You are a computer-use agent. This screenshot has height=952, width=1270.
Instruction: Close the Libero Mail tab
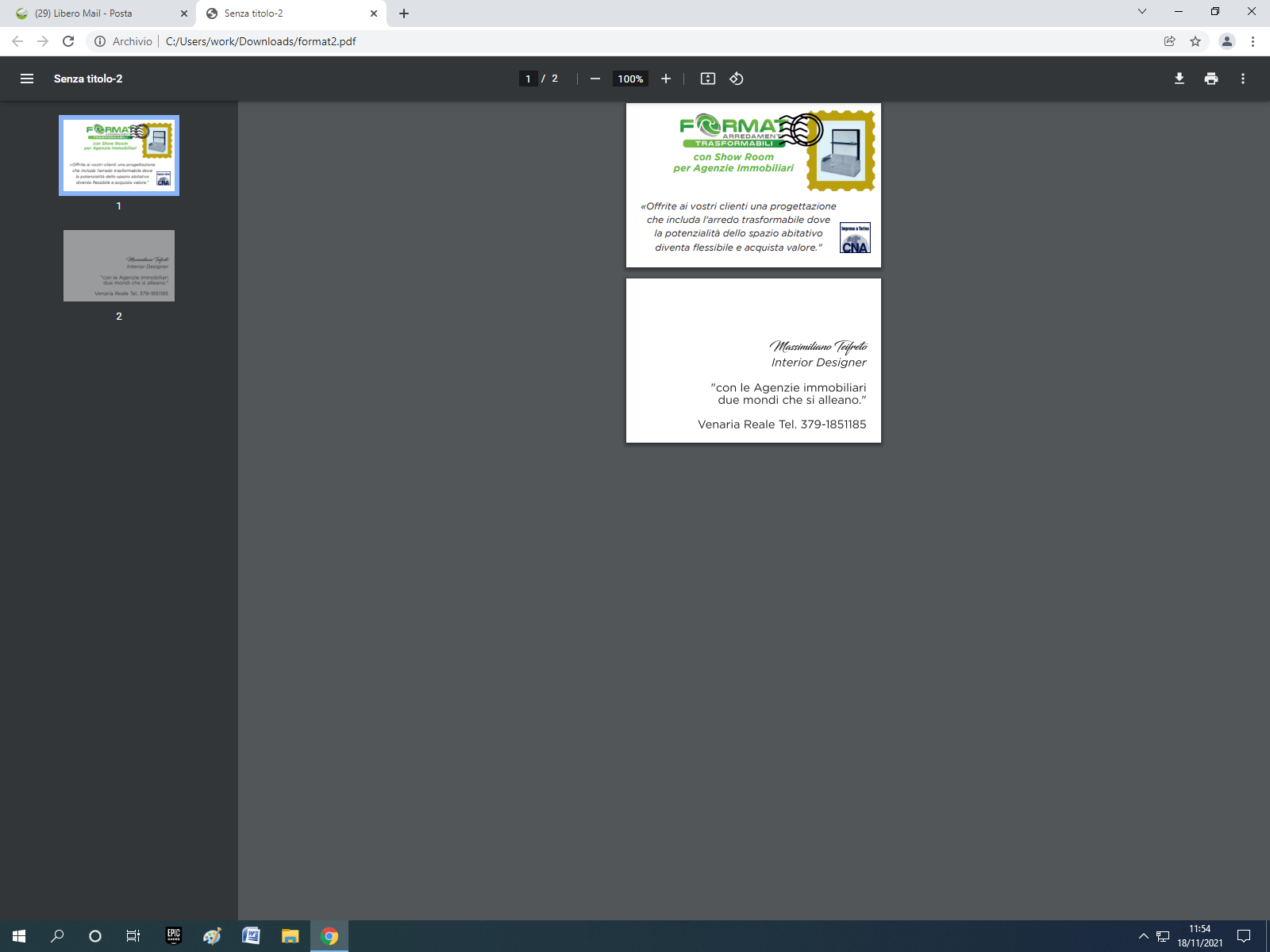click(184, 13)
